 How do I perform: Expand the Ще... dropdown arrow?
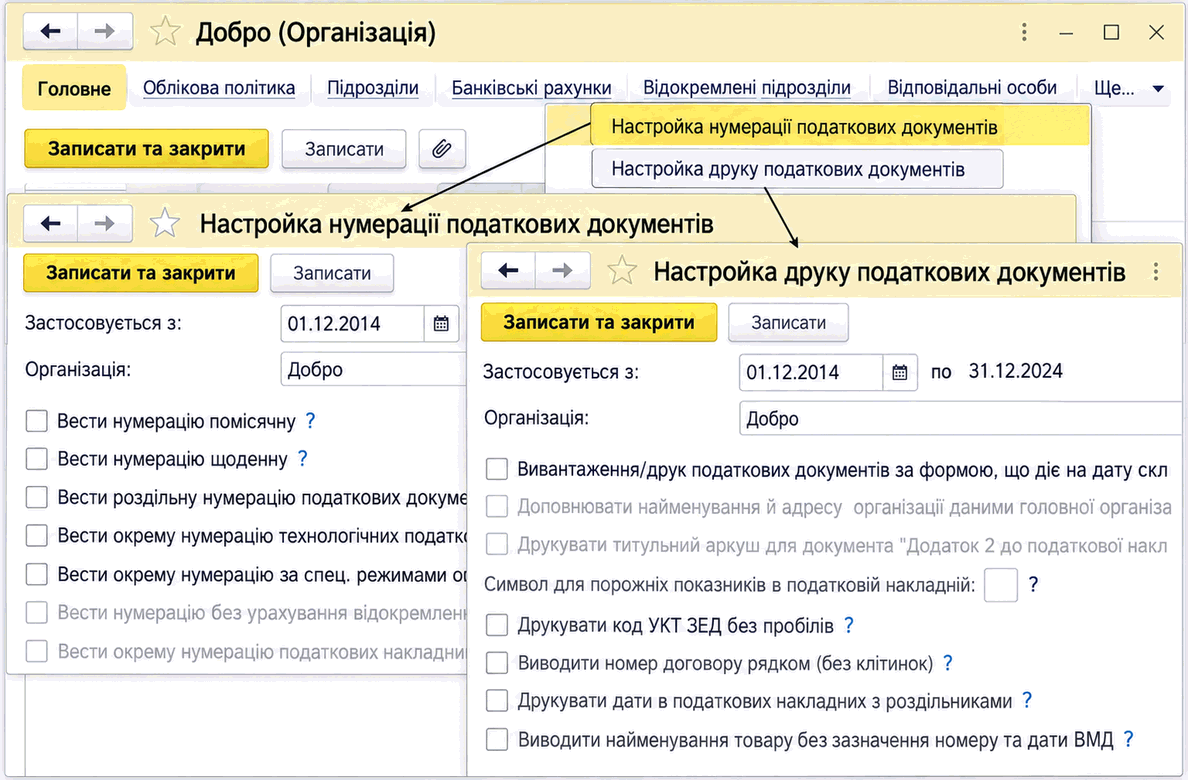click(1158, 89)
